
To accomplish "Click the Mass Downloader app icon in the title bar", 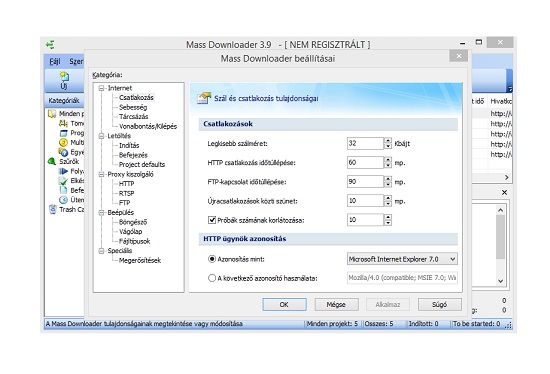I will tap(50, 45).
